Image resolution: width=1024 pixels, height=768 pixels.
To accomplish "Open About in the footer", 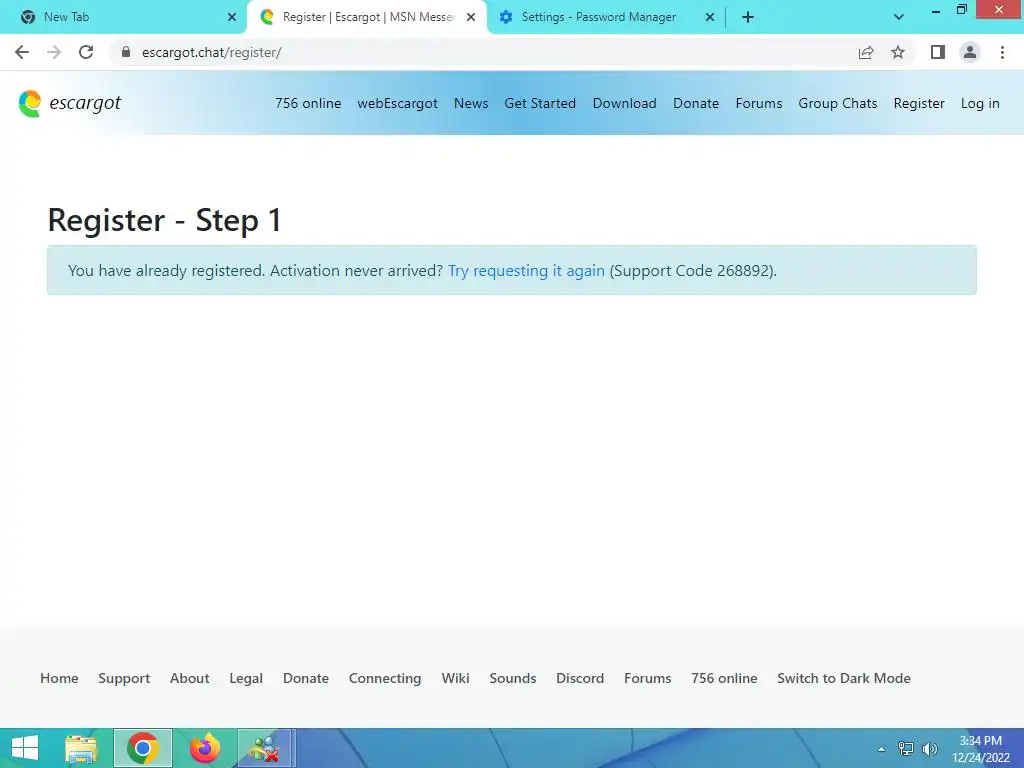I will 189,678.
